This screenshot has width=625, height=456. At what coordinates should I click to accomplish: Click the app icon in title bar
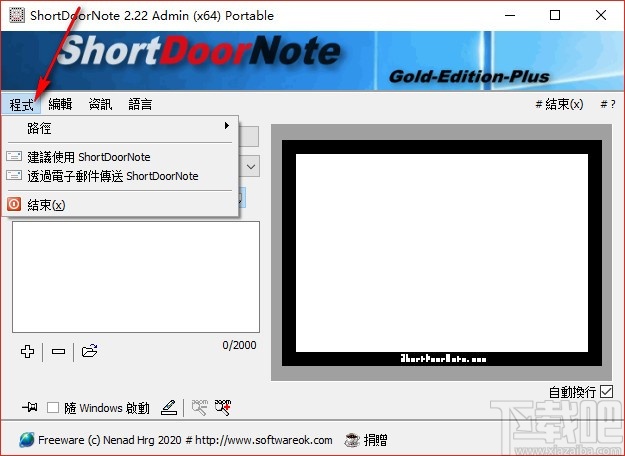point(17,15)
